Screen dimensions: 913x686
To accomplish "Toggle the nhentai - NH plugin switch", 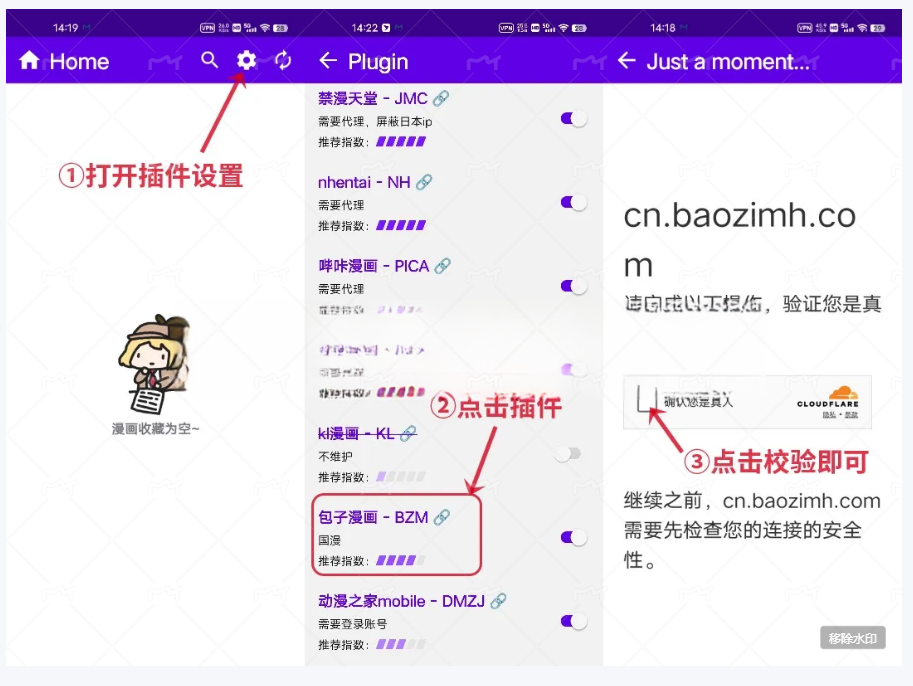I will pyautogui.click(x=574, y=203).
